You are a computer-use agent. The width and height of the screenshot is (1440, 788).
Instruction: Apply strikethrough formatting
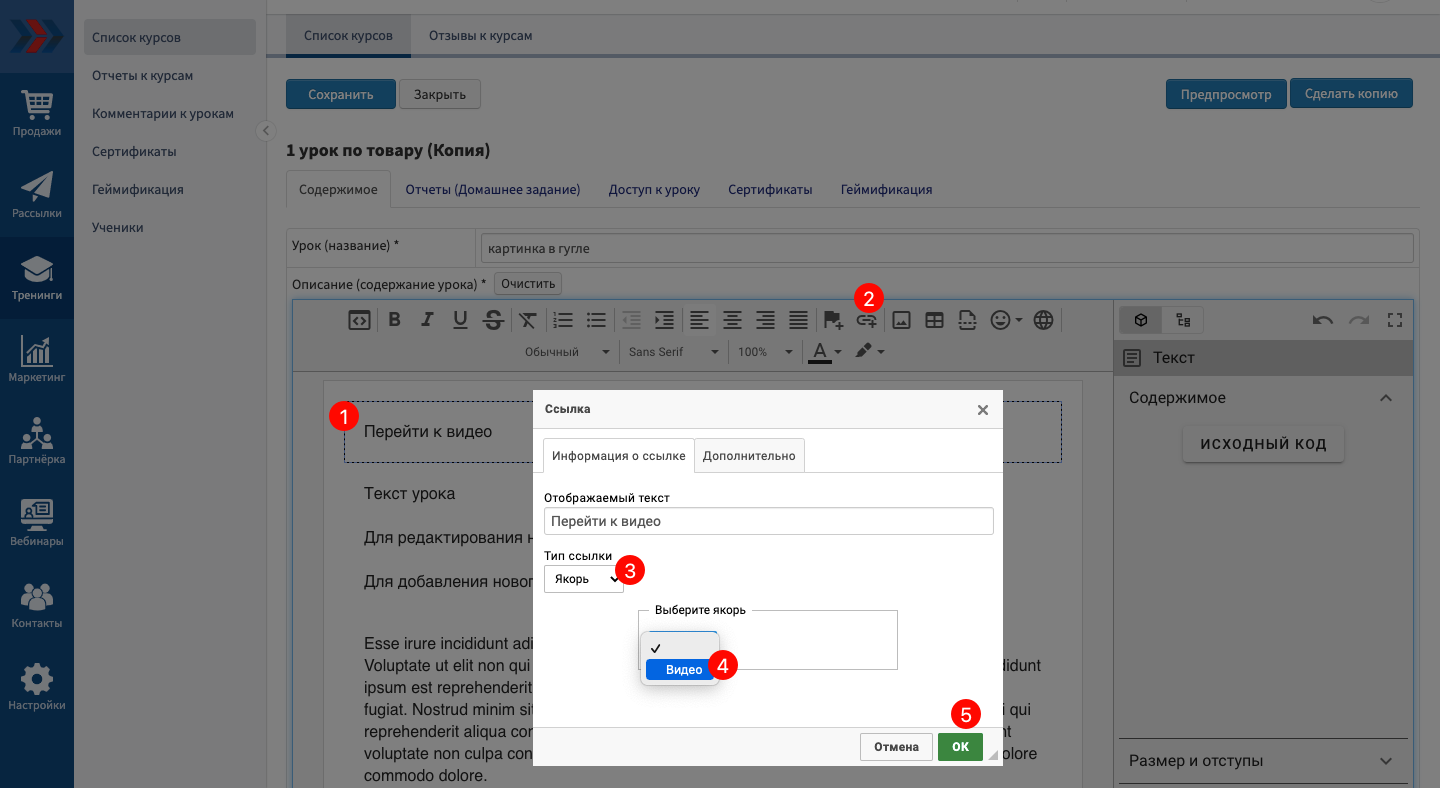(x=493, y=320)
